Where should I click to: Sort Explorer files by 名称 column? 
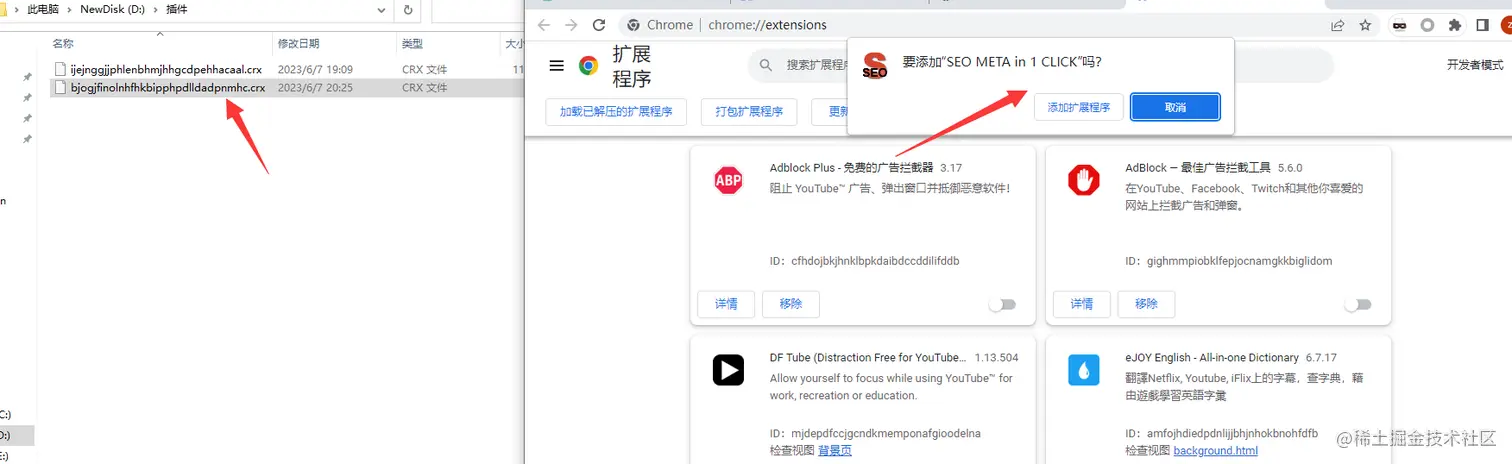63,44
